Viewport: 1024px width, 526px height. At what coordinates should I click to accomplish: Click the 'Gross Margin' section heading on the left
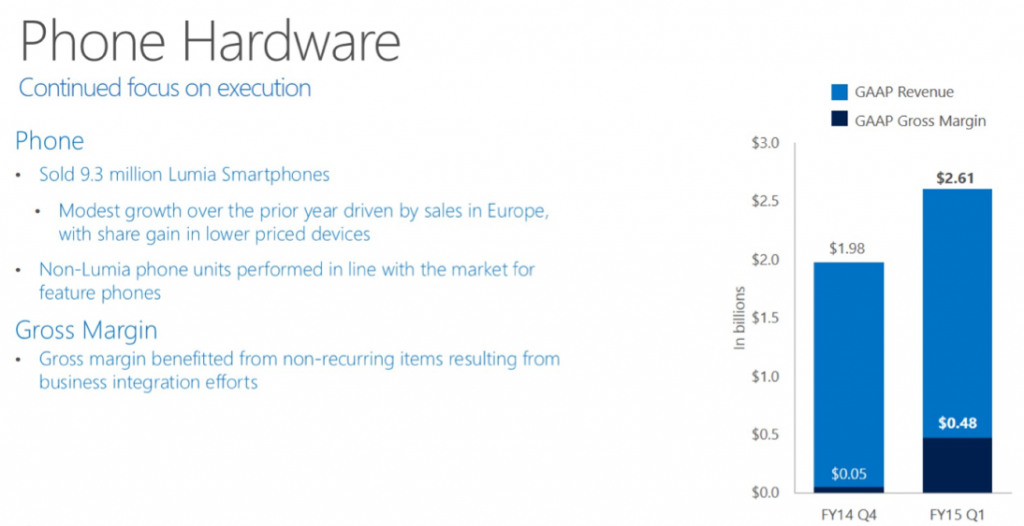tap(86, 329)
